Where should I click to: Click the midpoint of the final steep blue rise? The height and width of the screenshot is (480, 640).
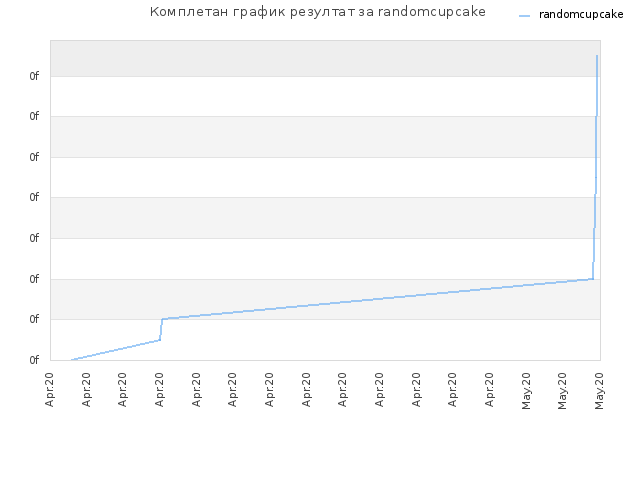tap(595, 167)
